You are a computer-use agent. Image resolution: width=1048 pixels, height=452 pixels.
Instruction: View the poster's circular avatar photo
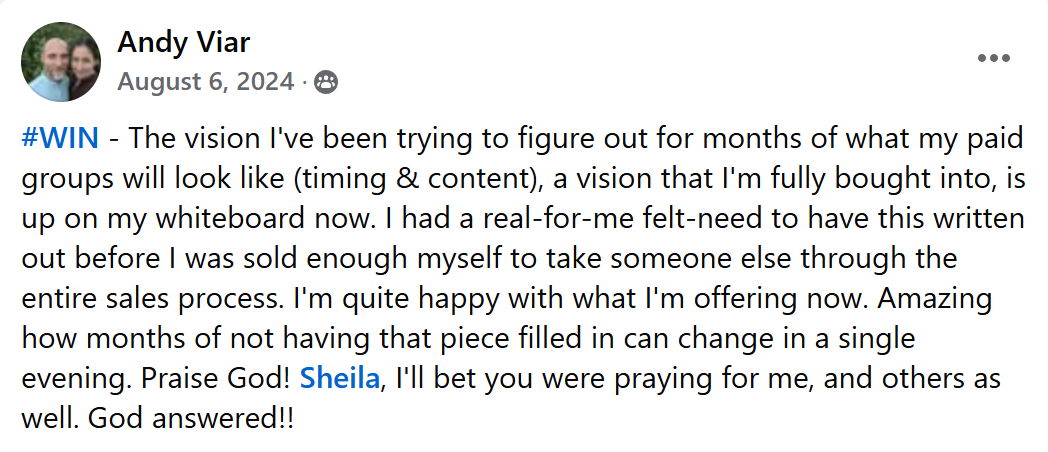(61, 62)
